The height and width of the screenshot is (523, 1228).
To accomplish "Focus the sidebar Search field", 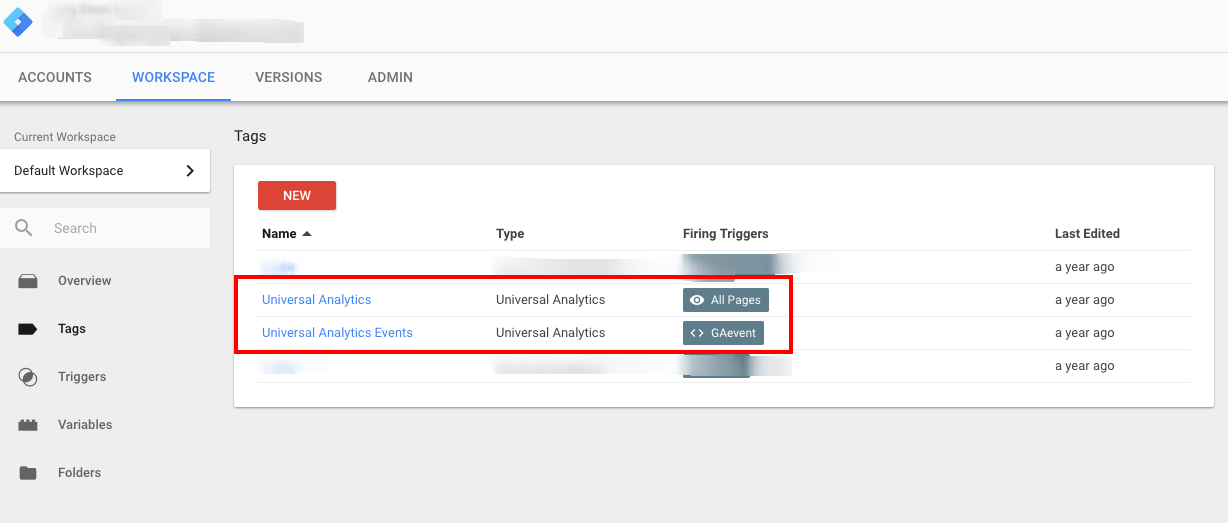I will click(x=105, y=228).
